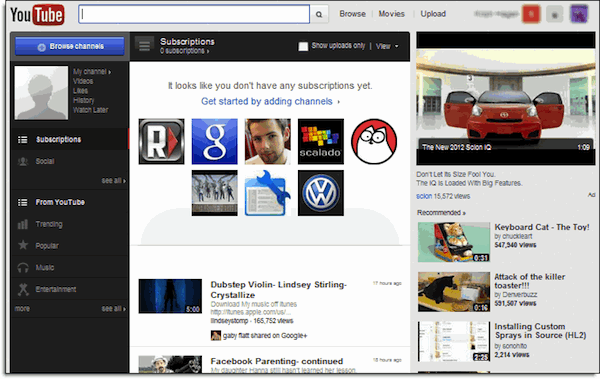The image size is (600, 379).
Task: Open Attack of the killer toaster!!! title
Action: pos(530,281)
